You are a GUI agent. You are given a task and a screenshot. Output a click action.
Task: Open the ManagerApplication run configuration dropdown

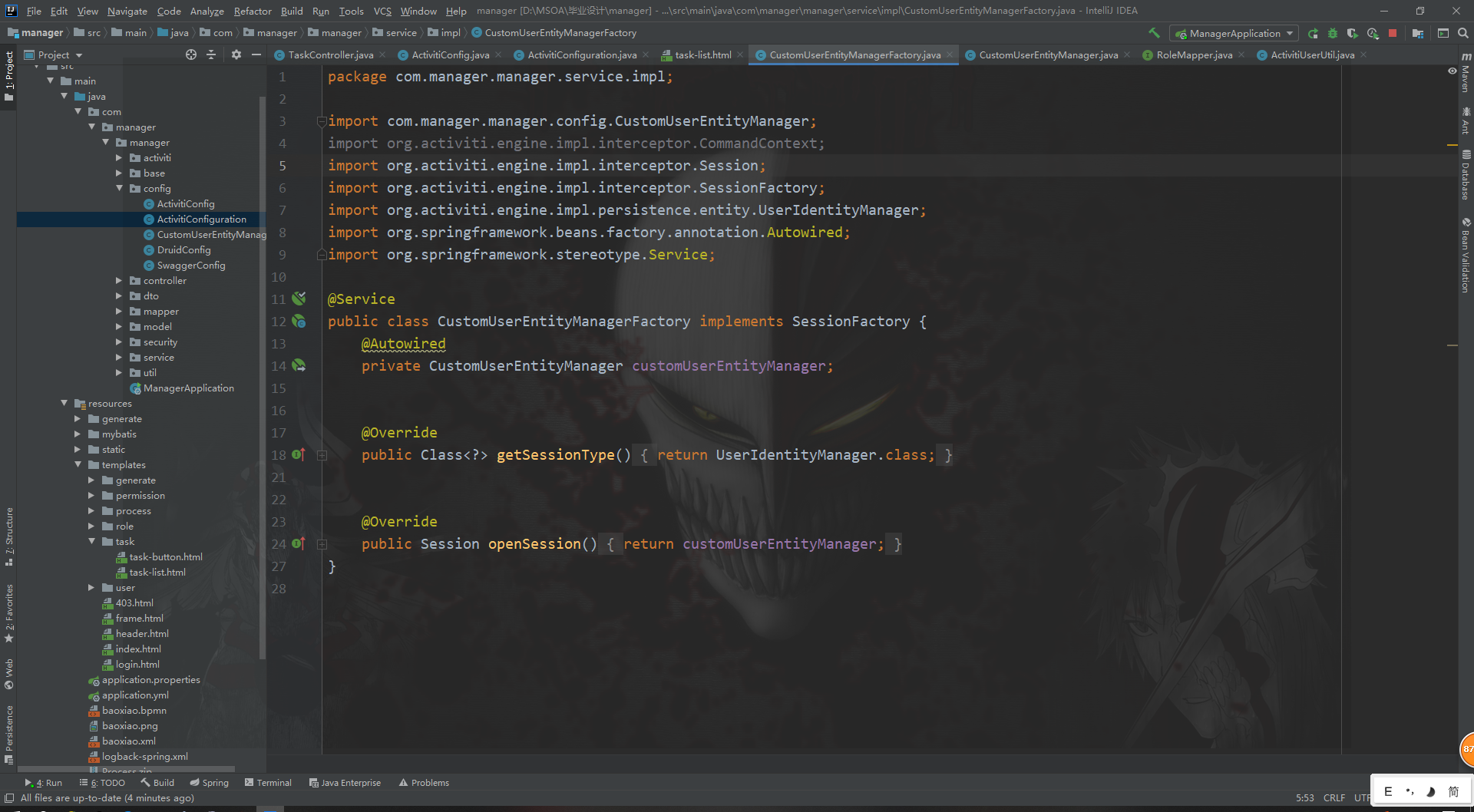pyautogui.click(x=1234, y=33)
